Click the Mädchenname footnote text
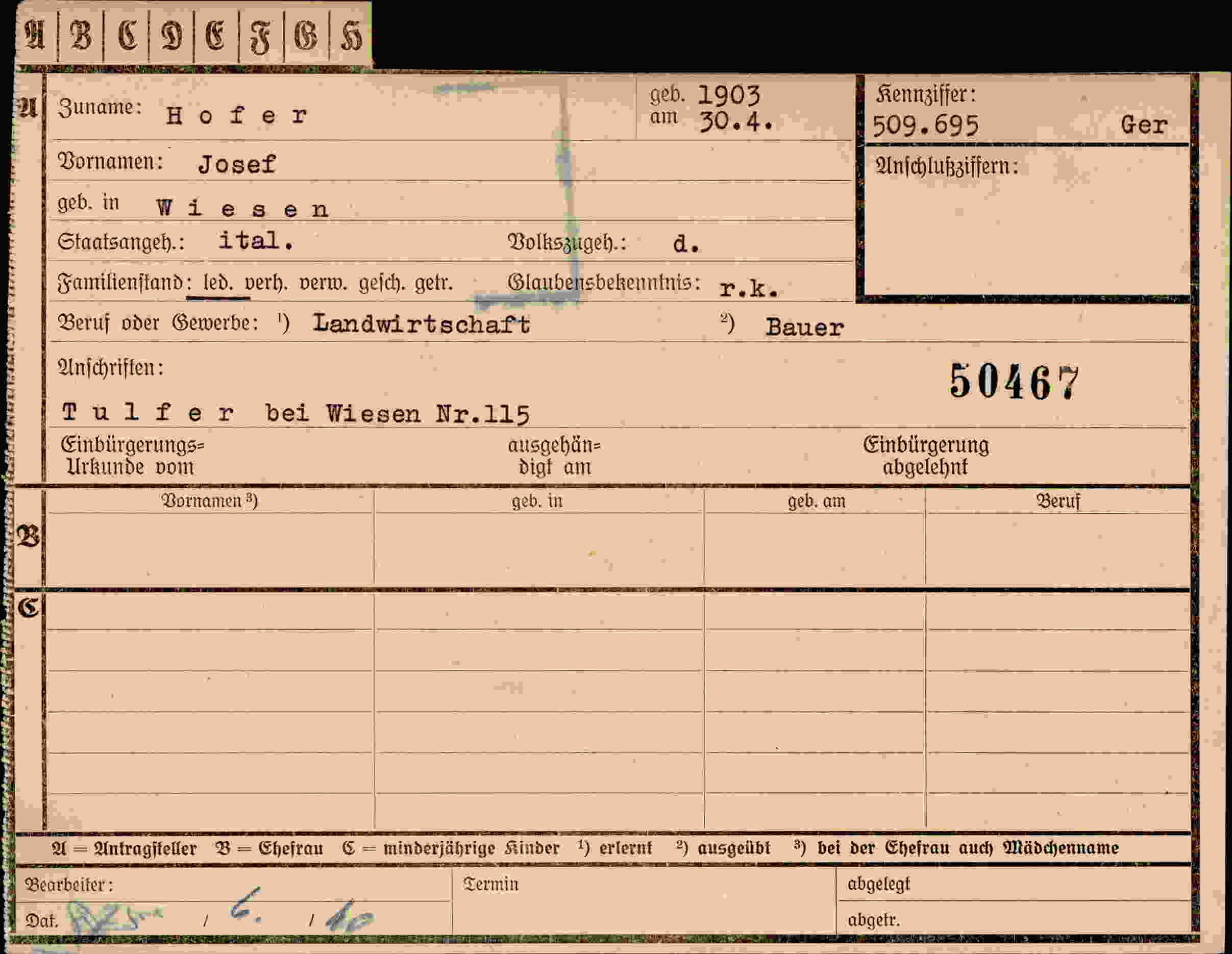Viewport: 1232px width, 954px height. 956,848
